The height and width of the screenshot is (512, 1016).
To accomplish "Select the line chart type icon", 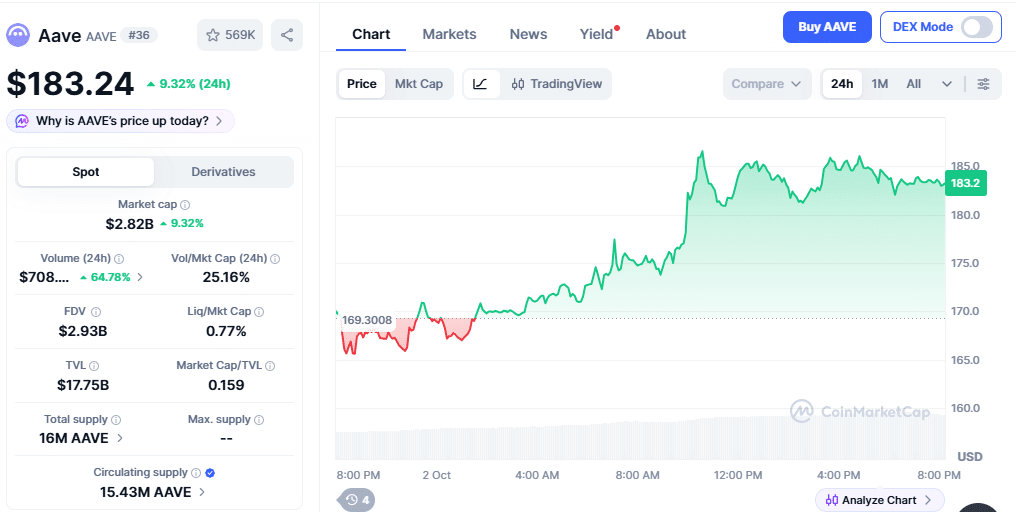I will coord(481,84).
